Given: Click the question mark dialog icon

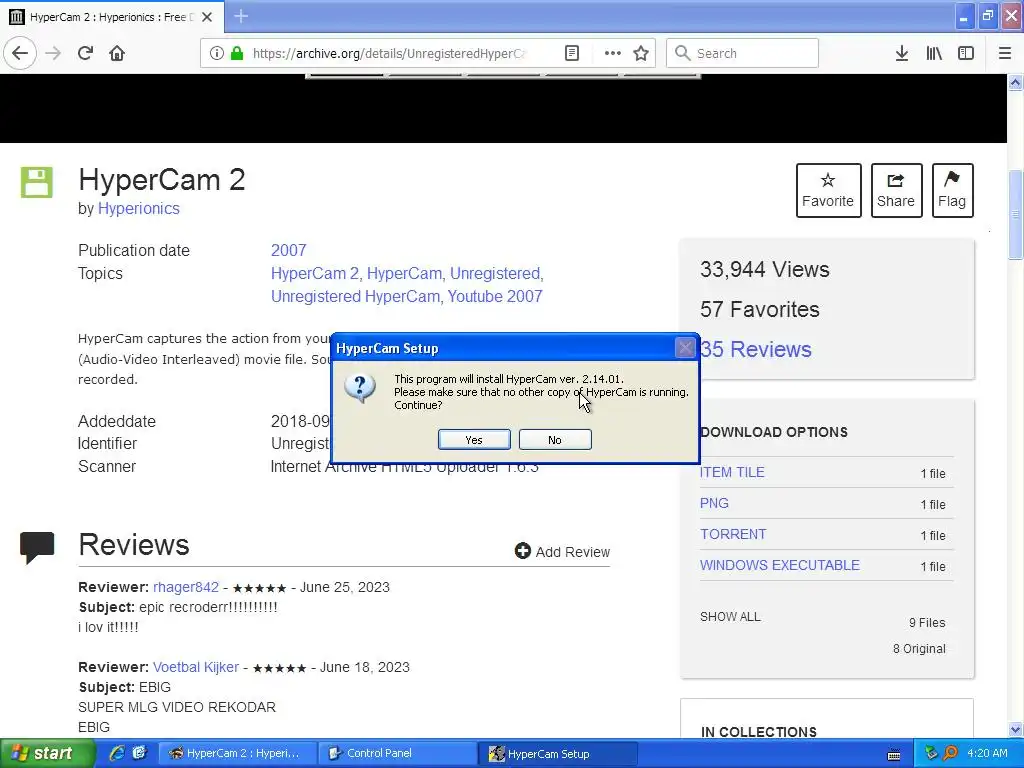Looking at the screenshot, I should coord(360,388).
